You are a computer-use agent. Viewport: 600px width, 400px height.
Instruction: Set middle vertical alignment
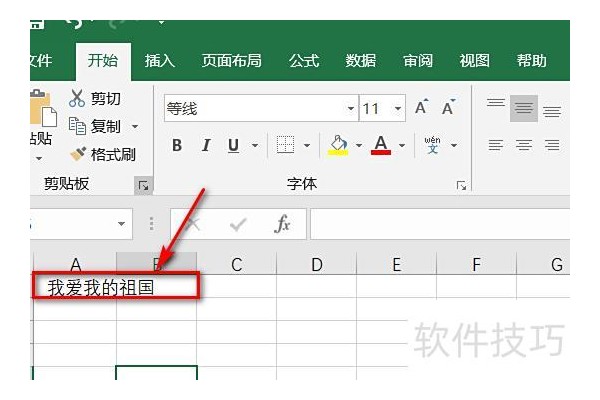tap(523, 108)
